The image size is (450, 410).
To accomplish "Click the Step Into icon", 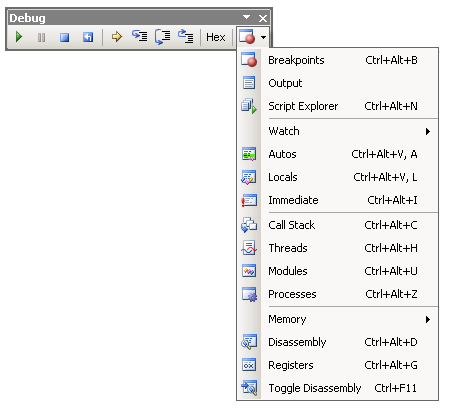I will point(140,36).
